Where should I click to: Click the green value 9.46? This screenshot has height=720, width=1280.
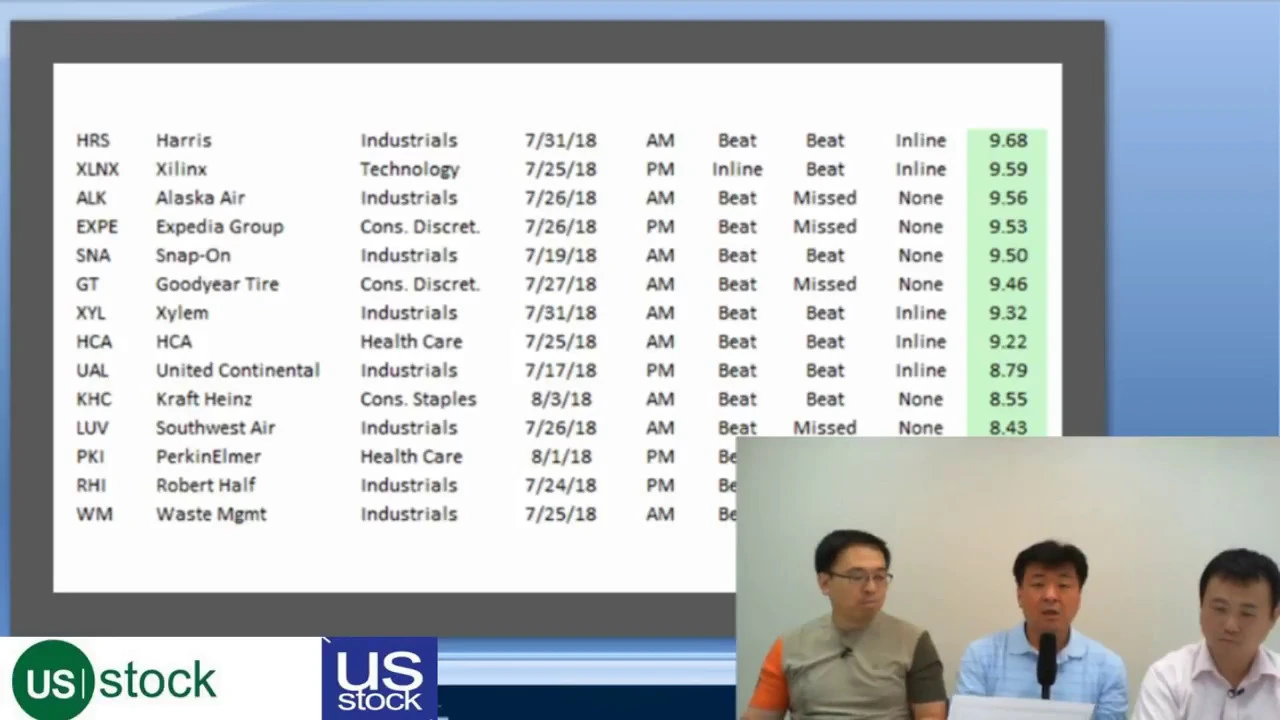pyautogui.click(x=1008, y=284)
